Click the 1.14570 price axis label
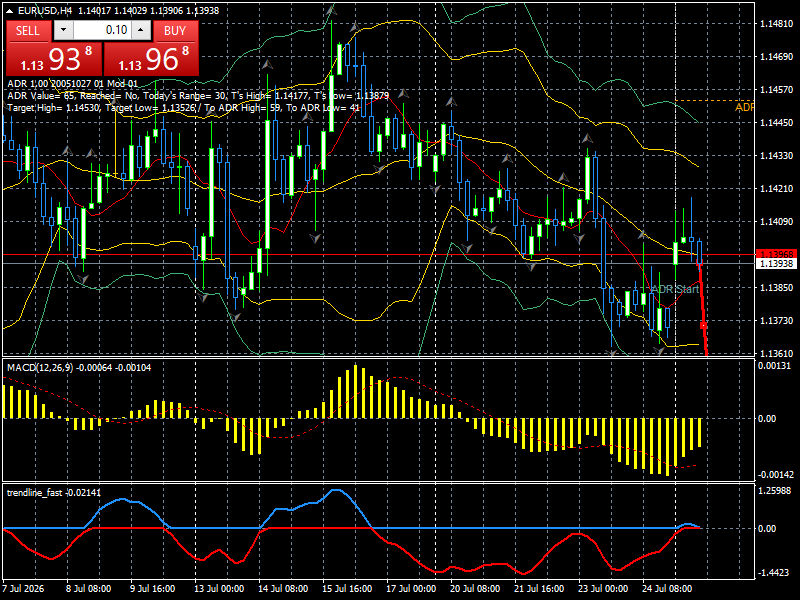Screen dimensions: 800x600 777,90
